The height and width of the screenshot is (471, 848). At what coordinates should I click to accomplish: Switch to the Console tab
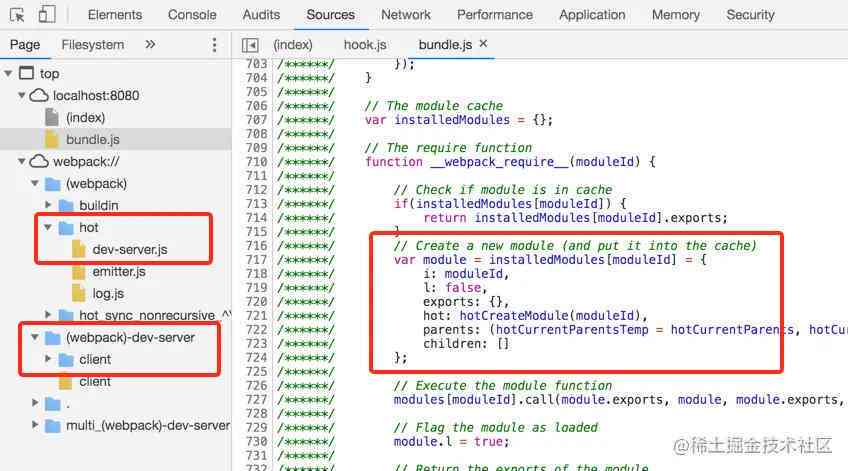click(x=192, y=15)
